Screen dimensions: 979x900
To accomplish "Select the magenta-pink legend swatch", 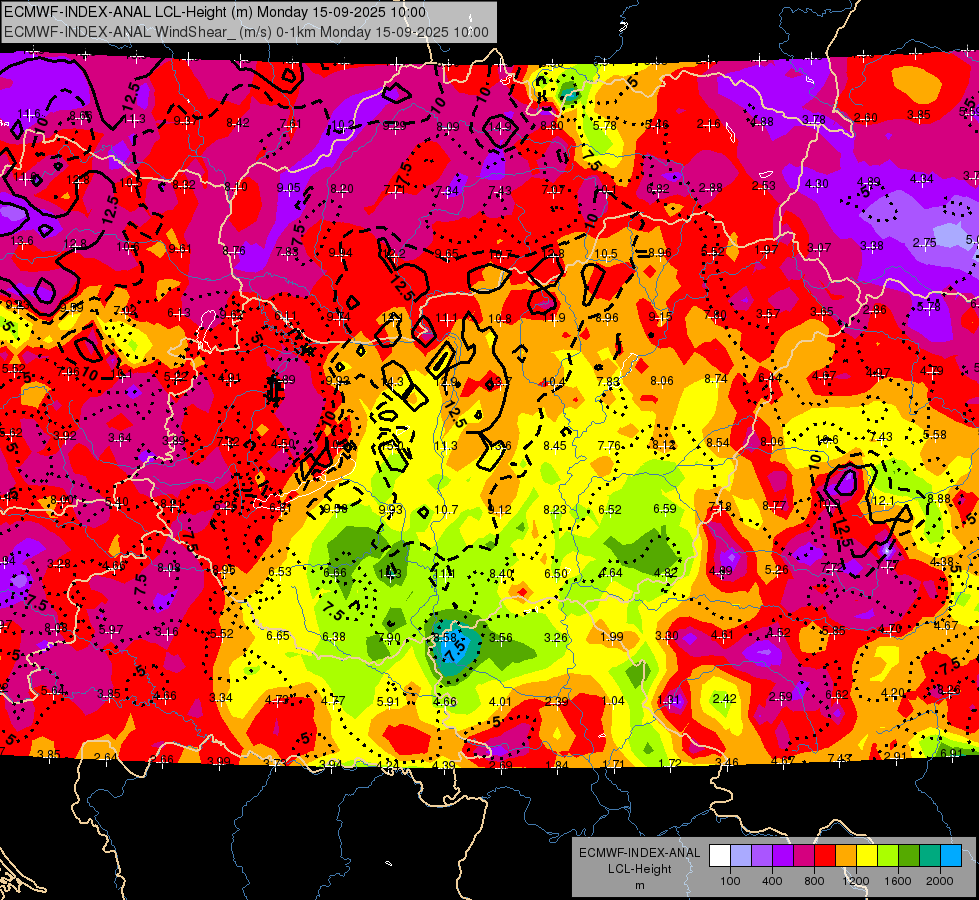I will pyautogui.click(x=804, y=856).
